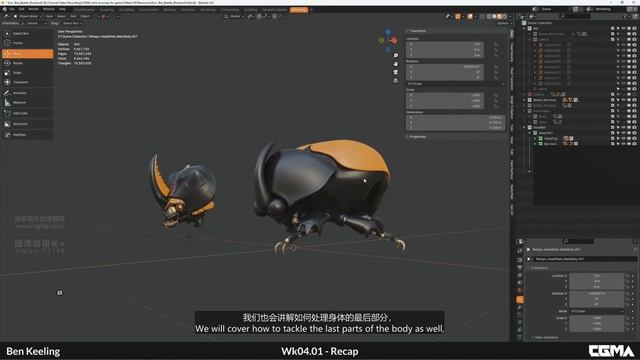Image resolution: width=640 pixels, height=360 pixels.
Task: Enable rendered viewport shading
Action: tap(504, 16)
